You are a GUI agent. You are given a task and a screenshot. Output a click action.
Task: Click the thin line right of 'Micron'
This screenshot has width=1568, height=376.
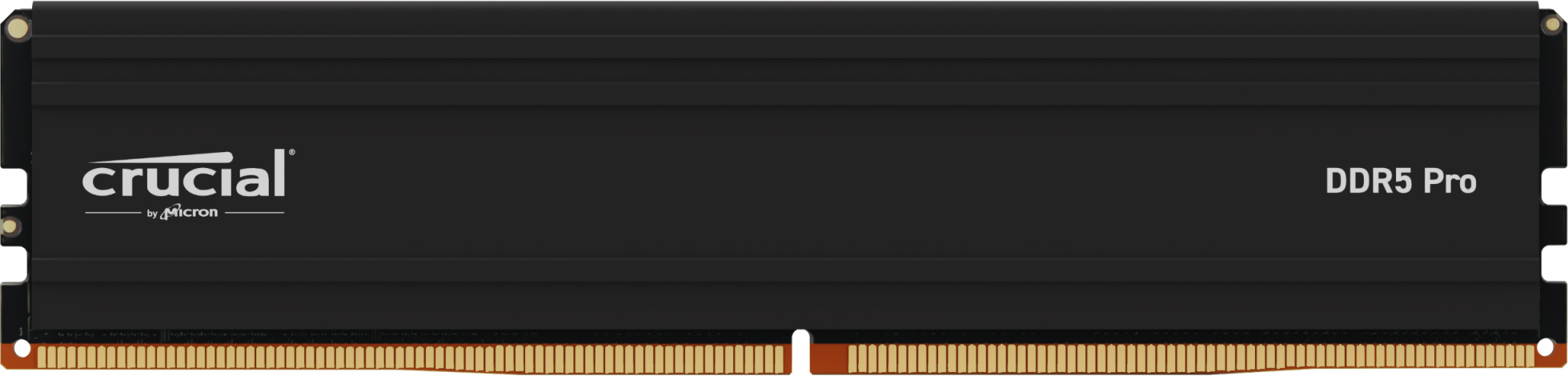pos(254,213)
